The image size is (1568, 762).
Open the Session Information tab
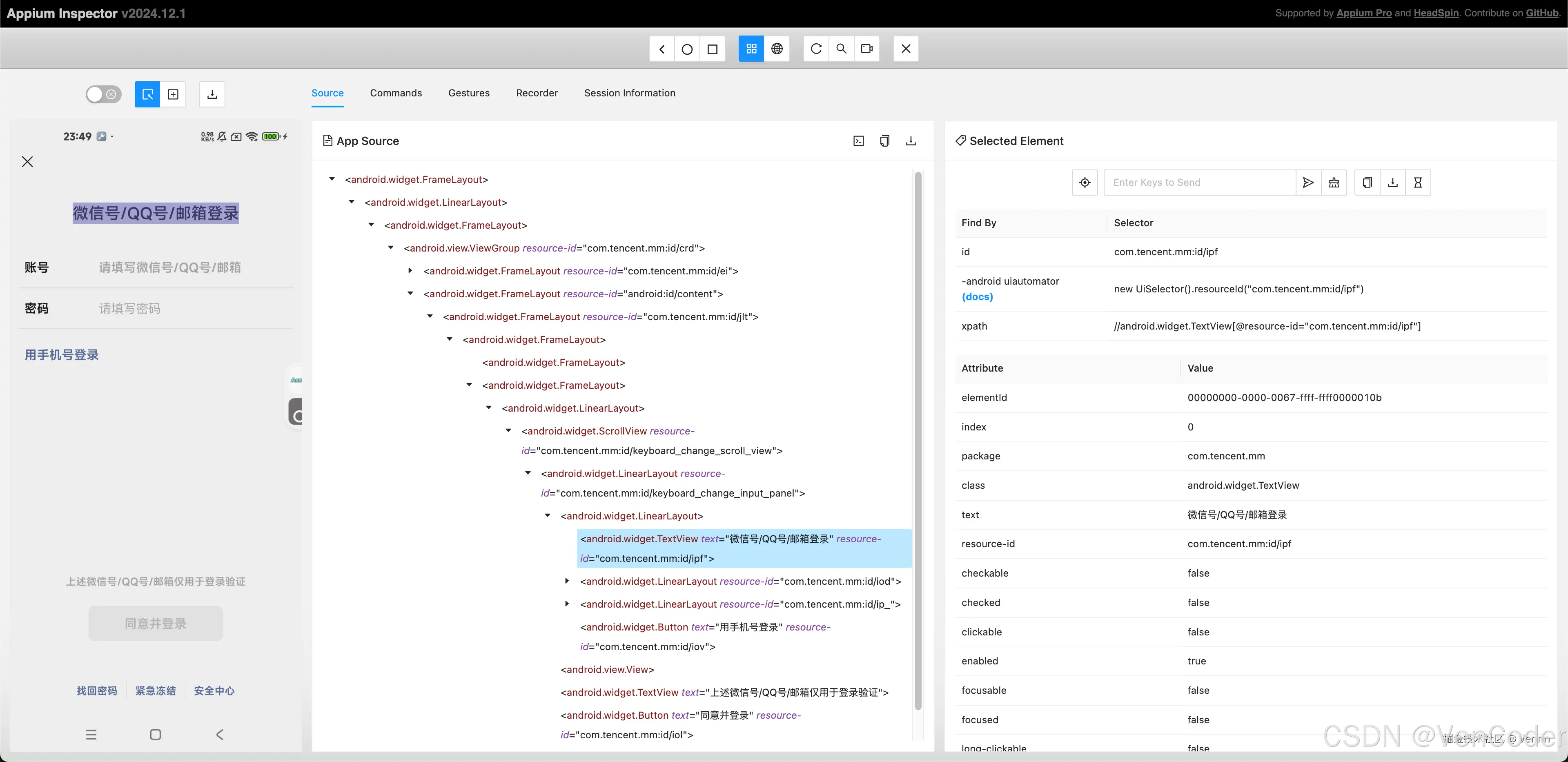click(x=629, y=93)
